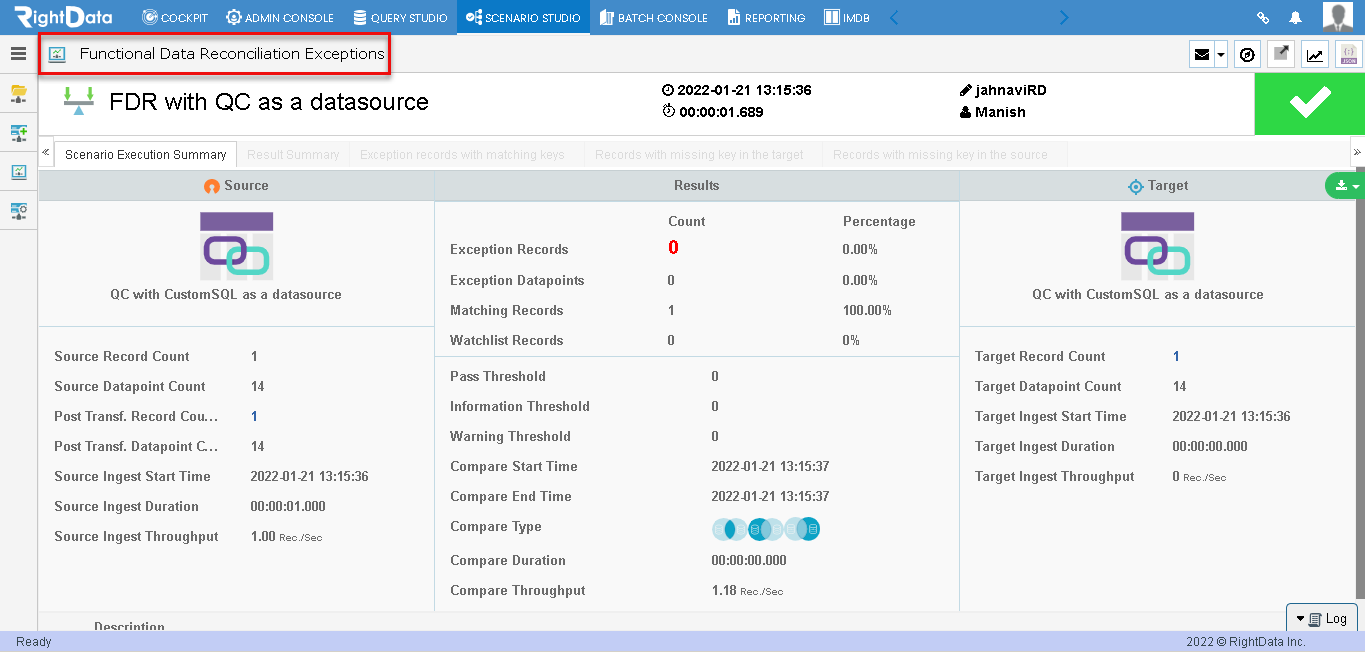Open the Batch Console menu
This screenshot has height=652, width=1365.
tap(654, 18)
